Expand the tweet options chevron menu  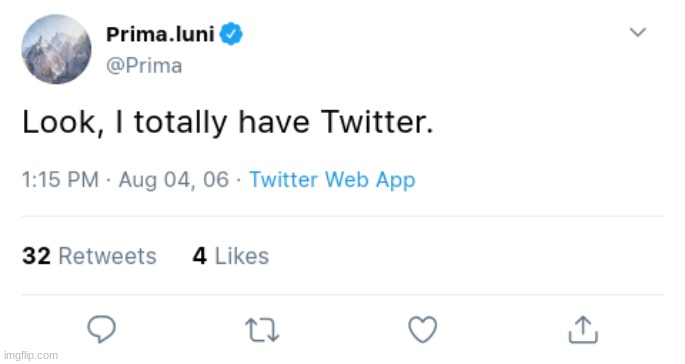pos(637,32)
